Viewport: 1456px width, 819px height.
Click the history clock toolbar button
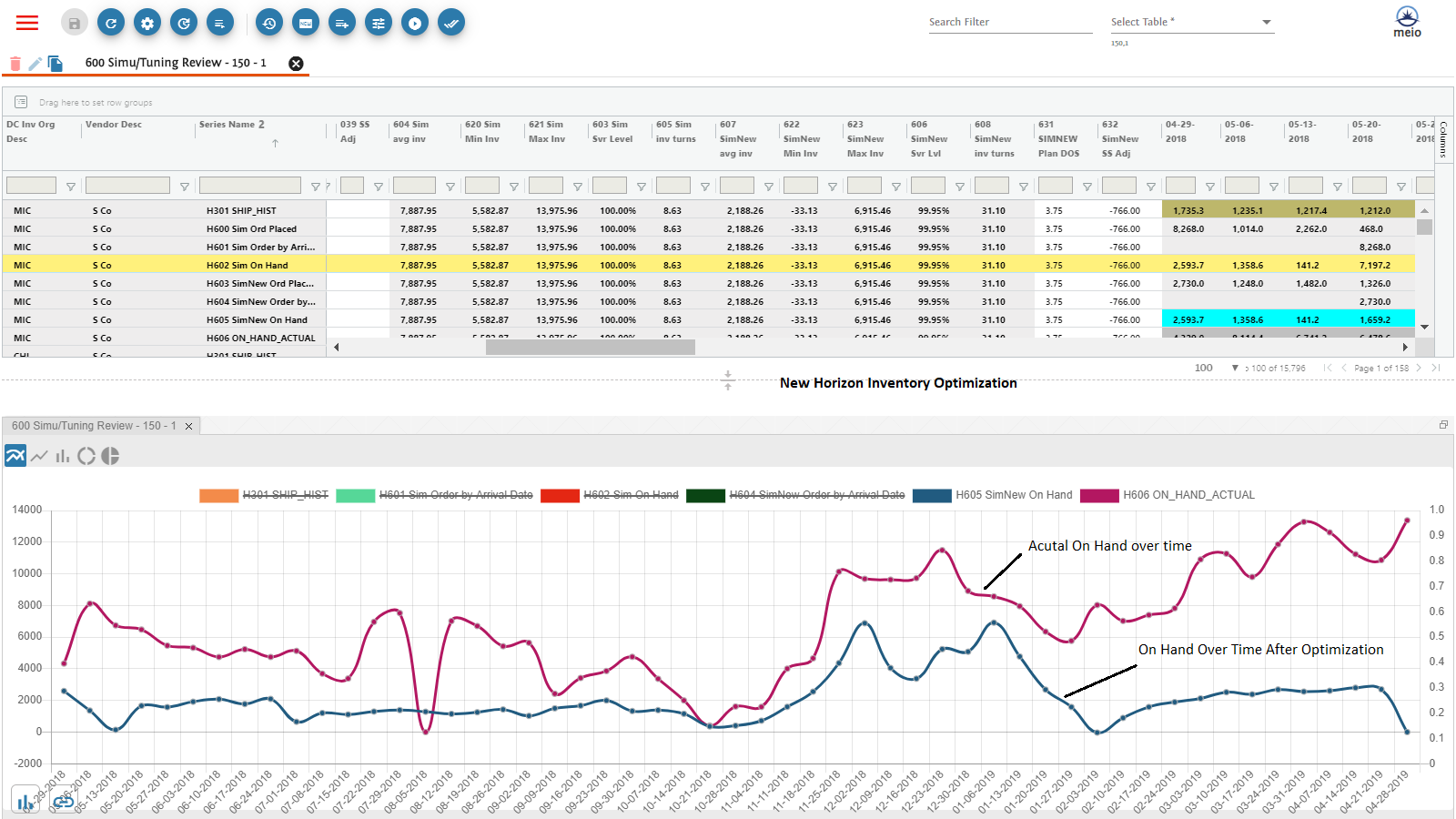[x=269, y=23]
